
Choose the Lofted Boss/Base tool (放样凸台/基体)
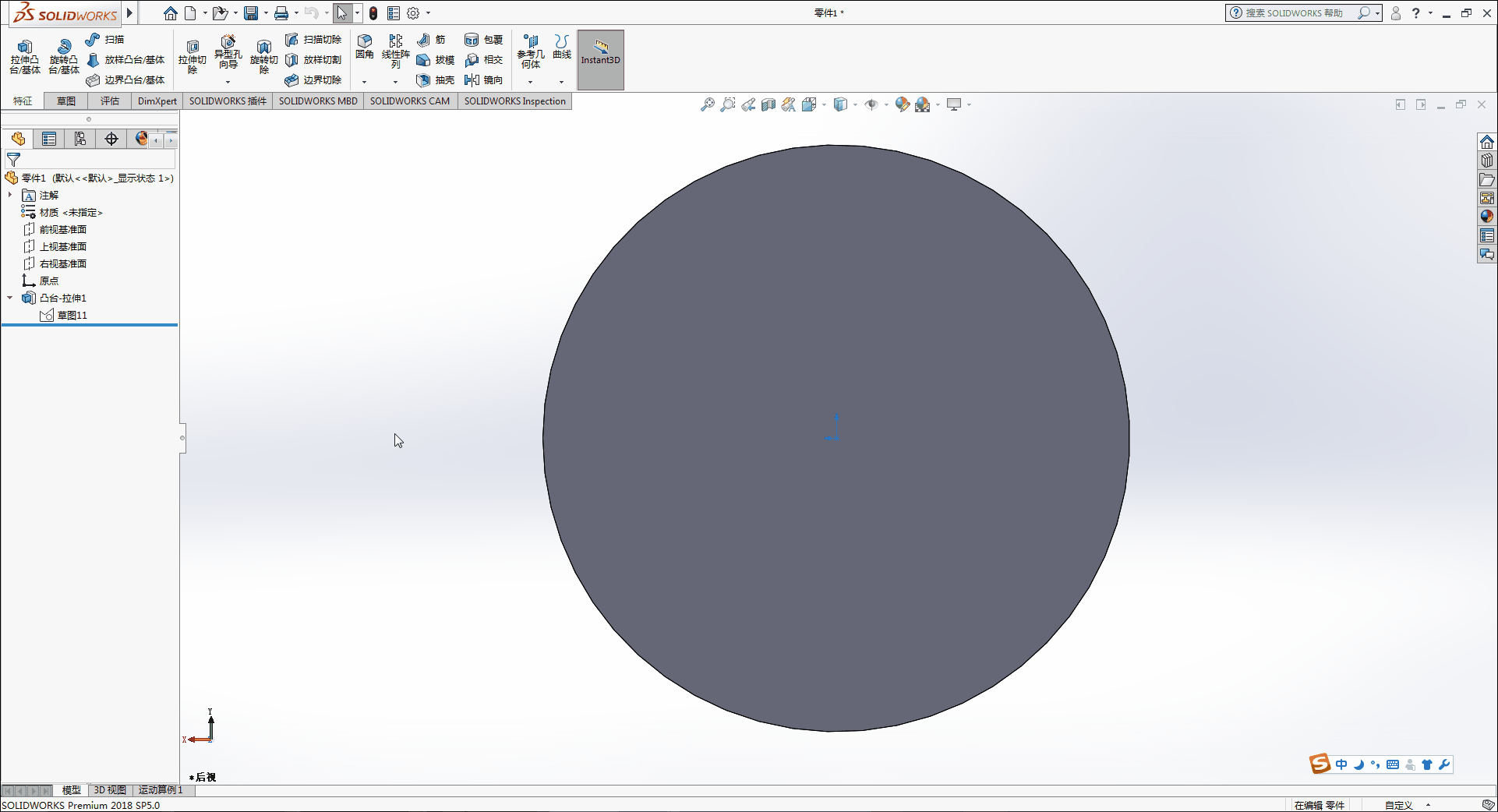click(125, 59)
